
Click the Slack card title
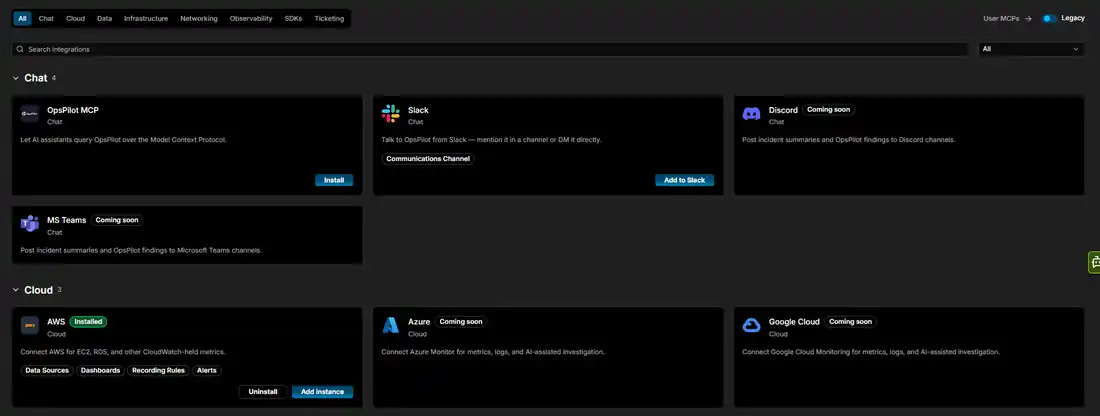click(418, 110)
